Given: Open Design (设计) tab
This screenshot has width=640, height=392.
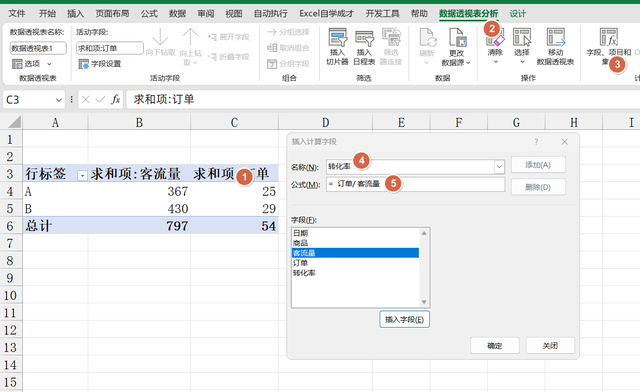Looking at the screenshot, I should point(518,13).
